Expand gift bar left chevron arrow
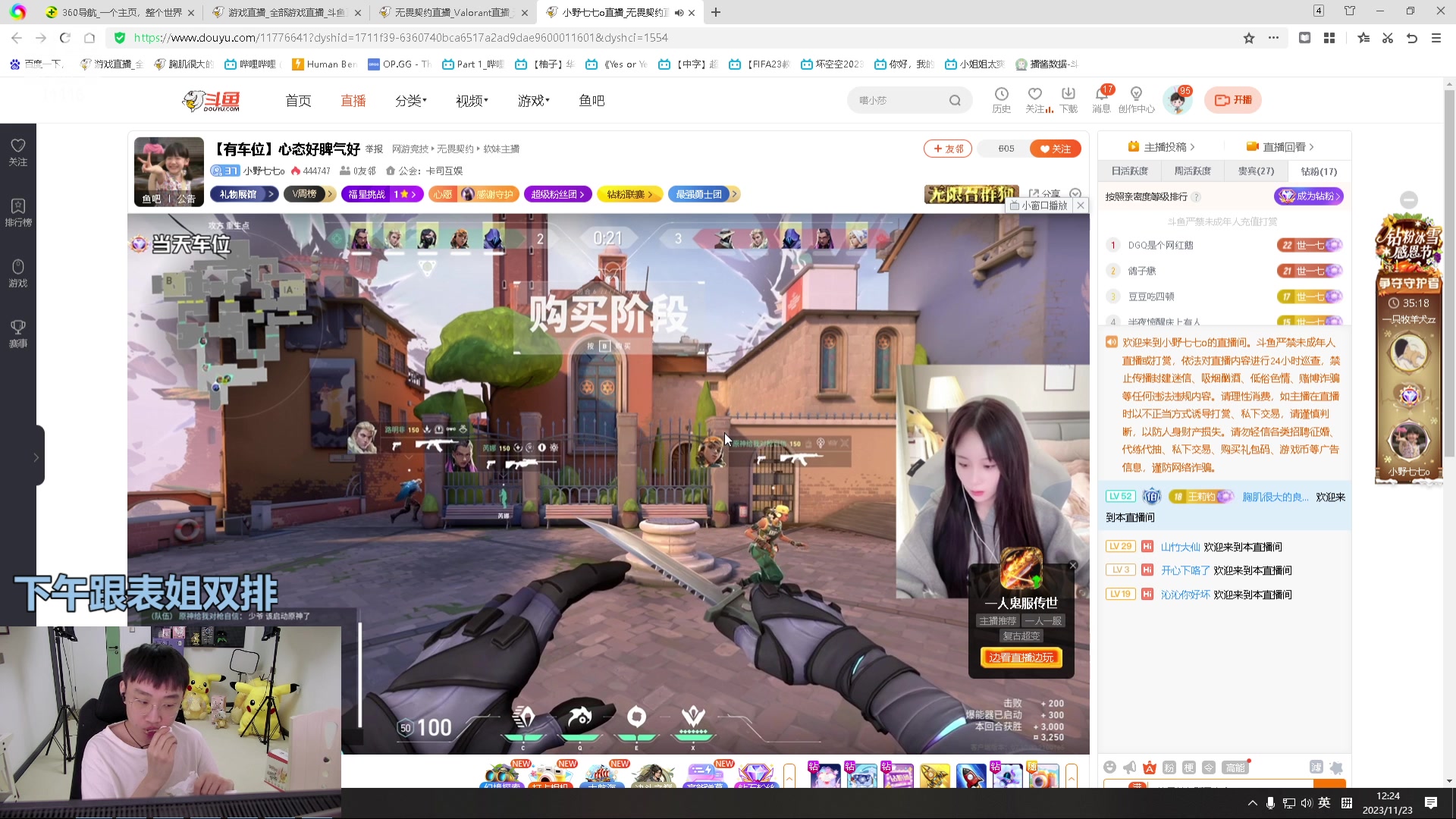This screenshot has width=1456, height=819. tap(789, 776)
